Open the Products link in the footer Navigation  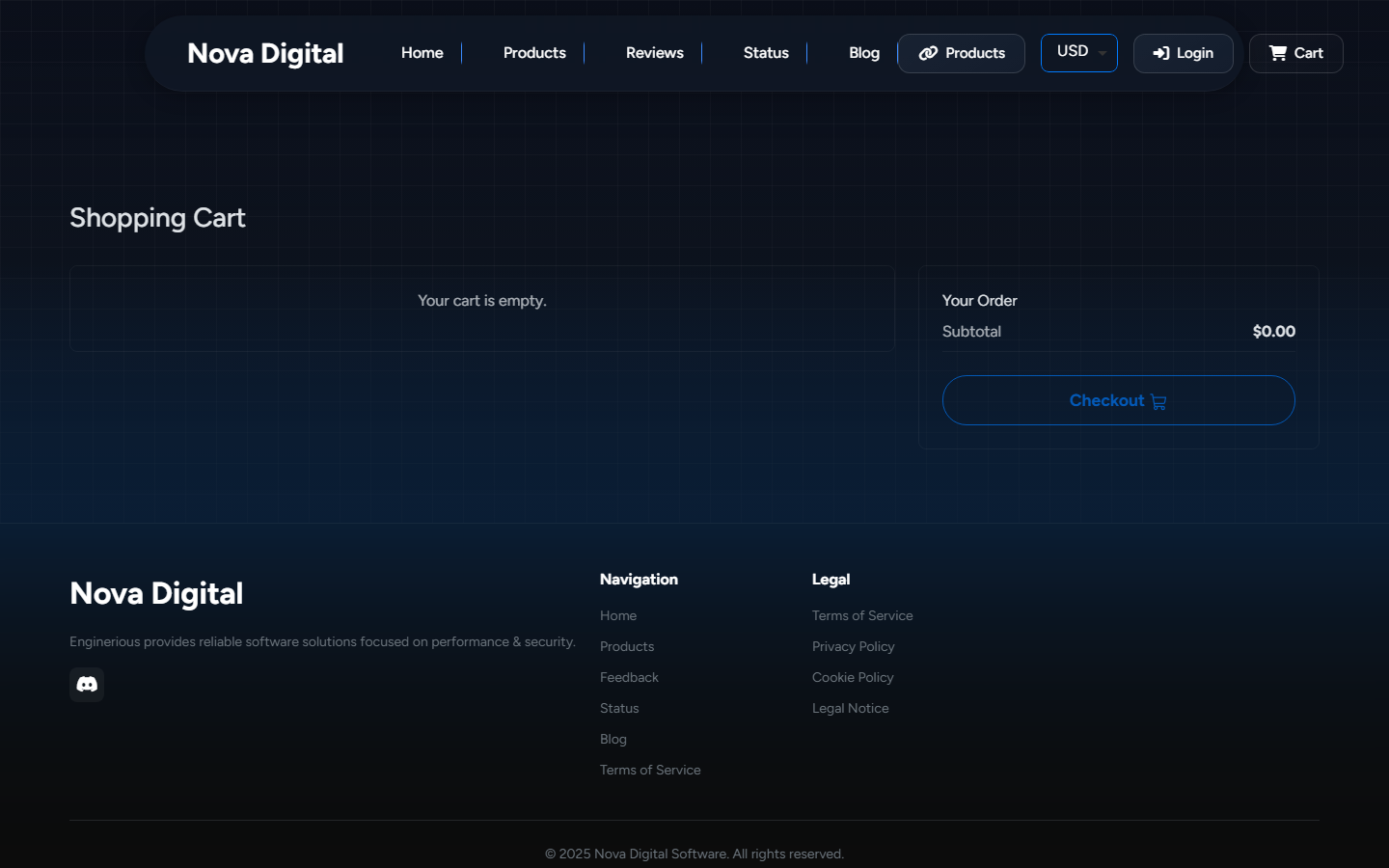[x=627, y=646]
